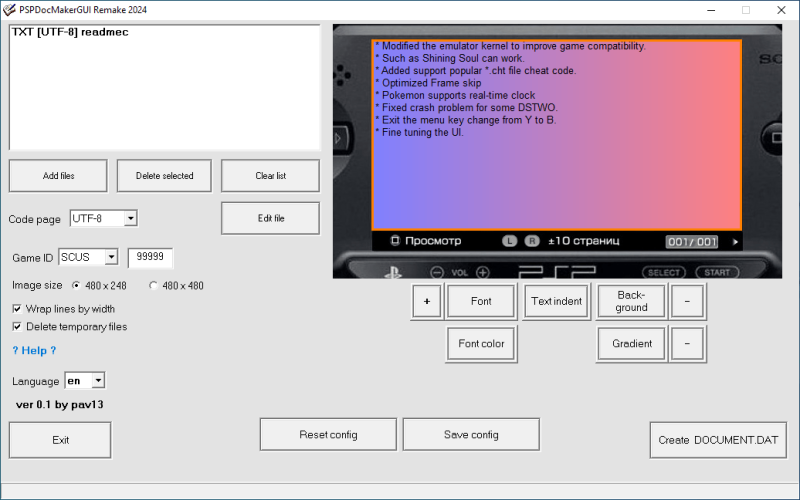This screenshot has width=800, height=500.
Task: Click Save config button
Action: (x=471, y=435)
